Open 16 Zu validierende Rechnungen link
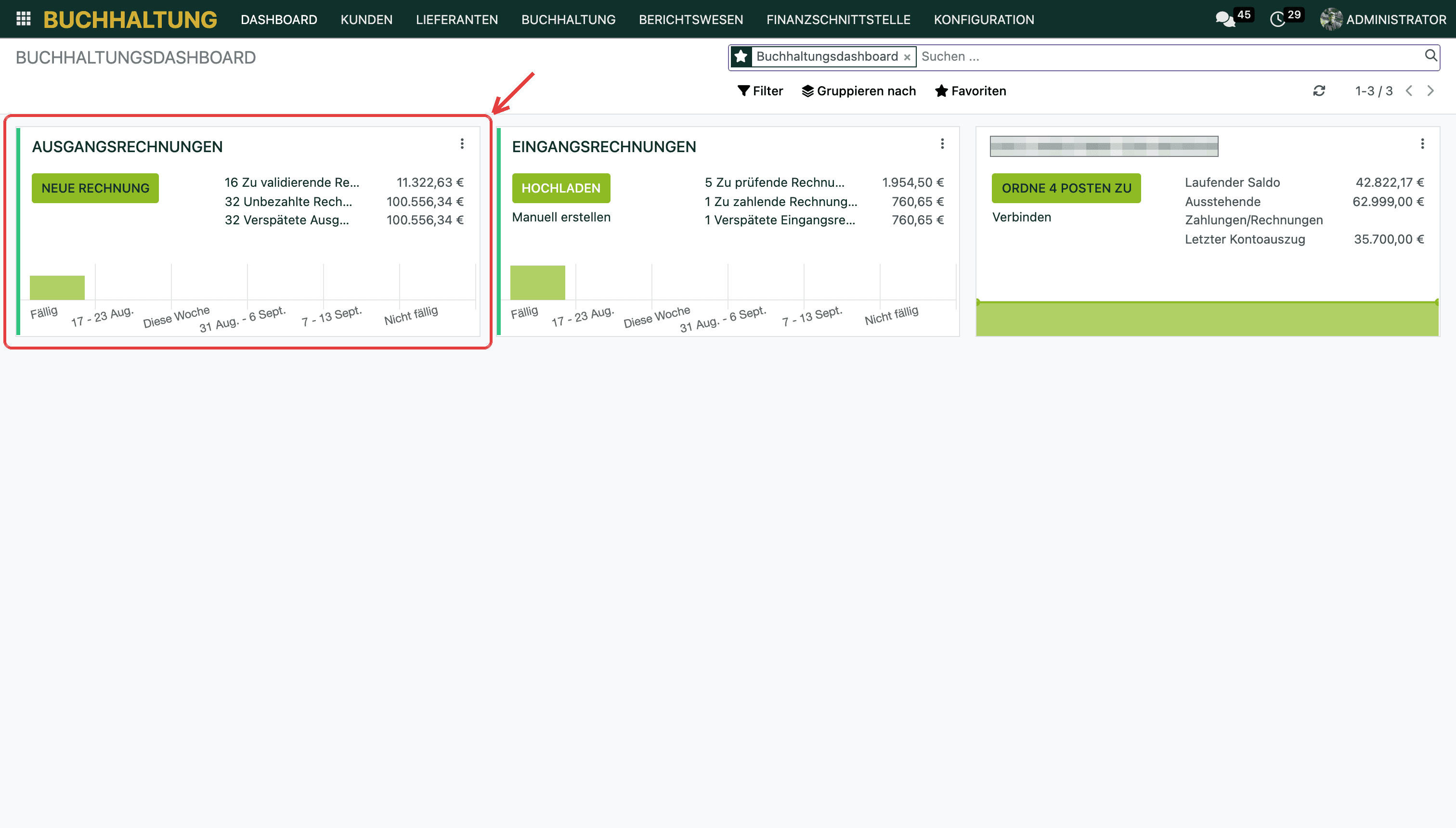Image resolution: width=1456 pixels, height=828 pixels. [x=292, y=182]
